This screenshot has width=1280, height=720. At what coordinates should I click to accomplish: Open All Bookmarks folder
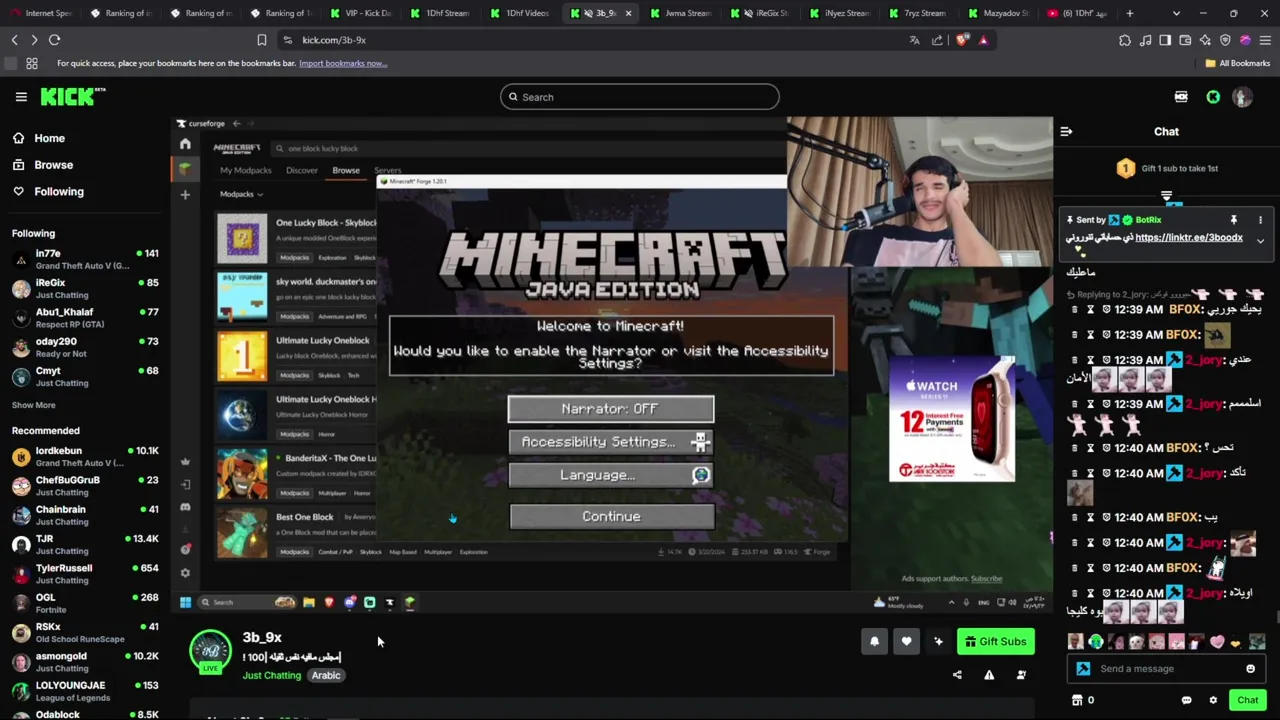(x=1237, y=63)
